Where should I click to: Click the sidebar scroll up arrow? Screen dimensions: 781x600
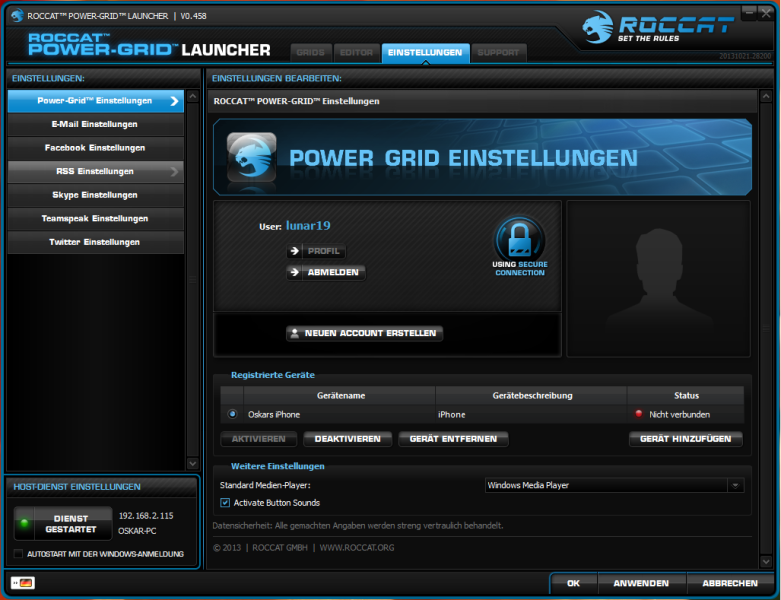click(193, 96)
